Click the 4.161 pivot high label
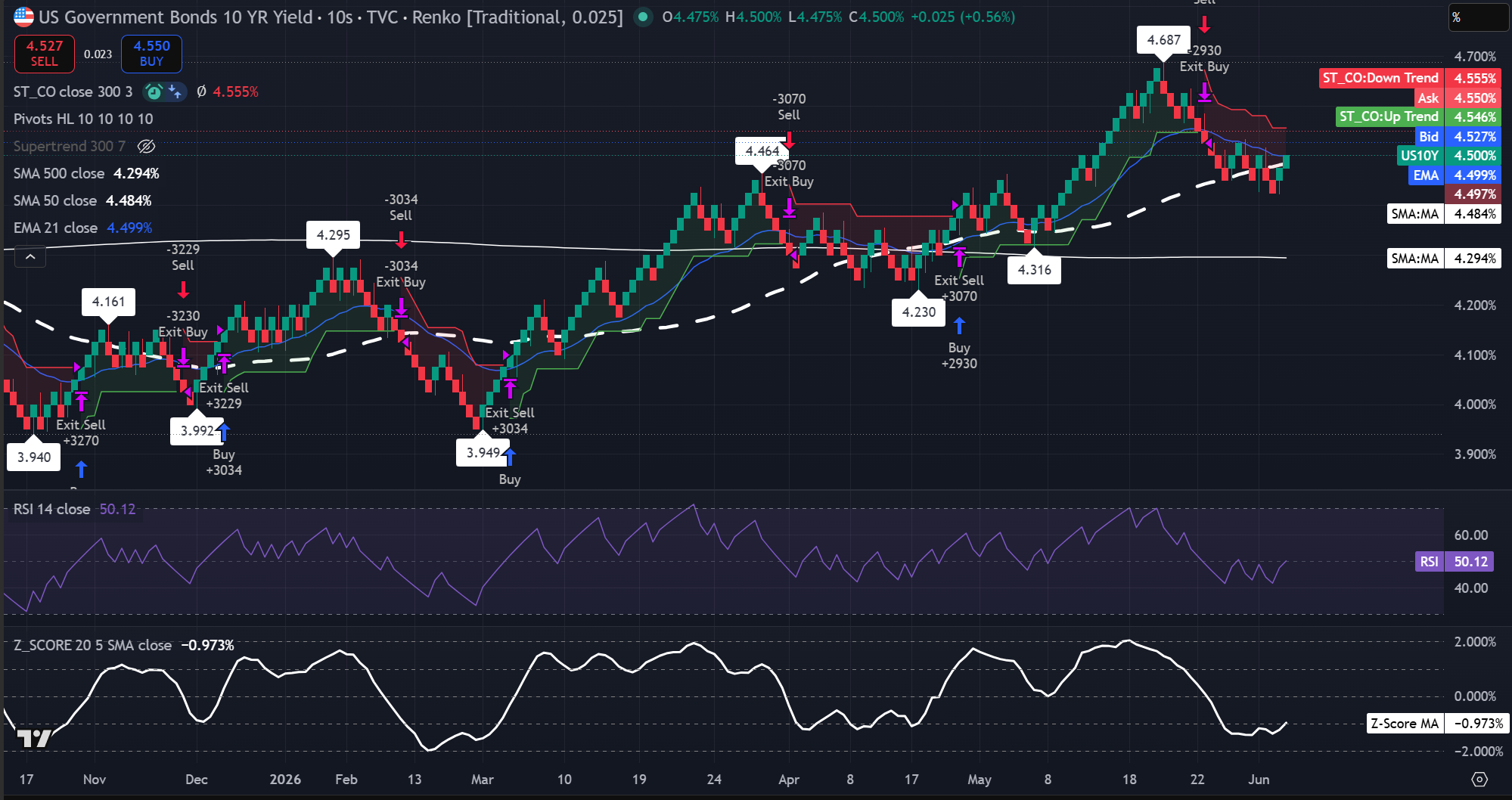This screenshot has height=800, width=1512. click(108, 302)
